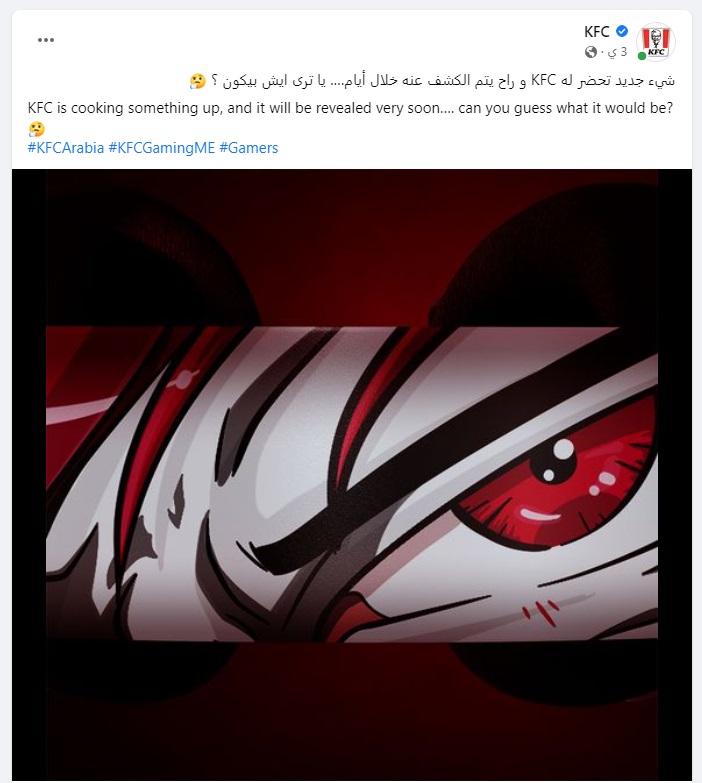Click the globe public audience icon
The height and width of the screenshot is (783, 702).
[591, 52]
